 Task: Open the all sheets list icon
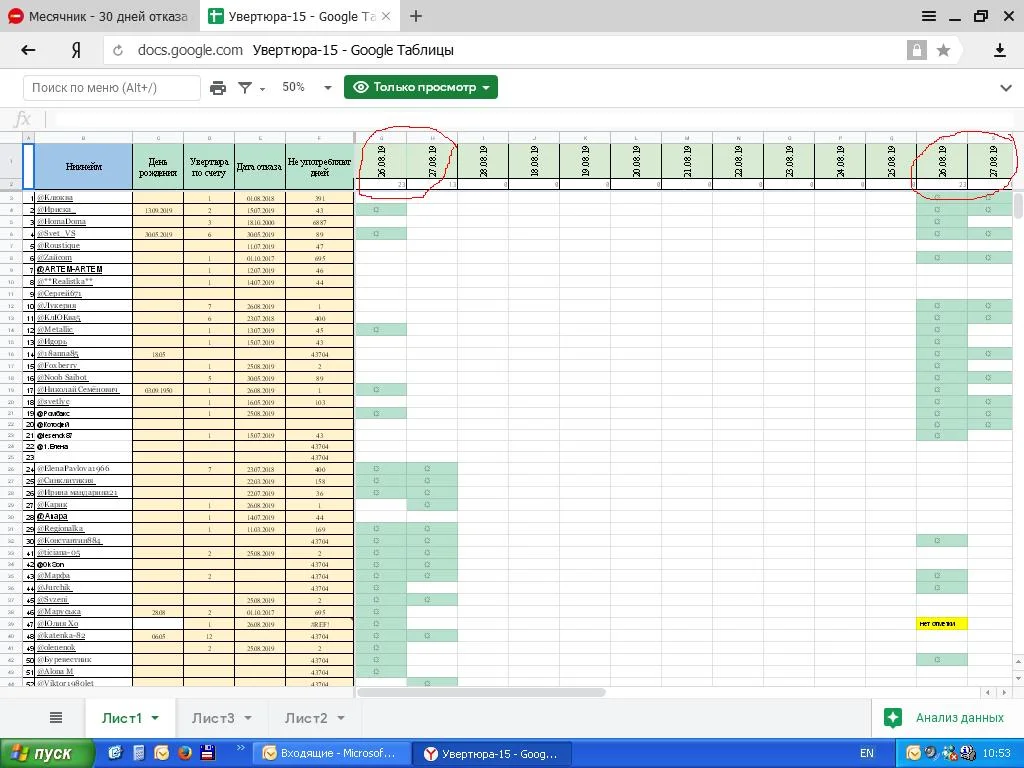(56, 717)
